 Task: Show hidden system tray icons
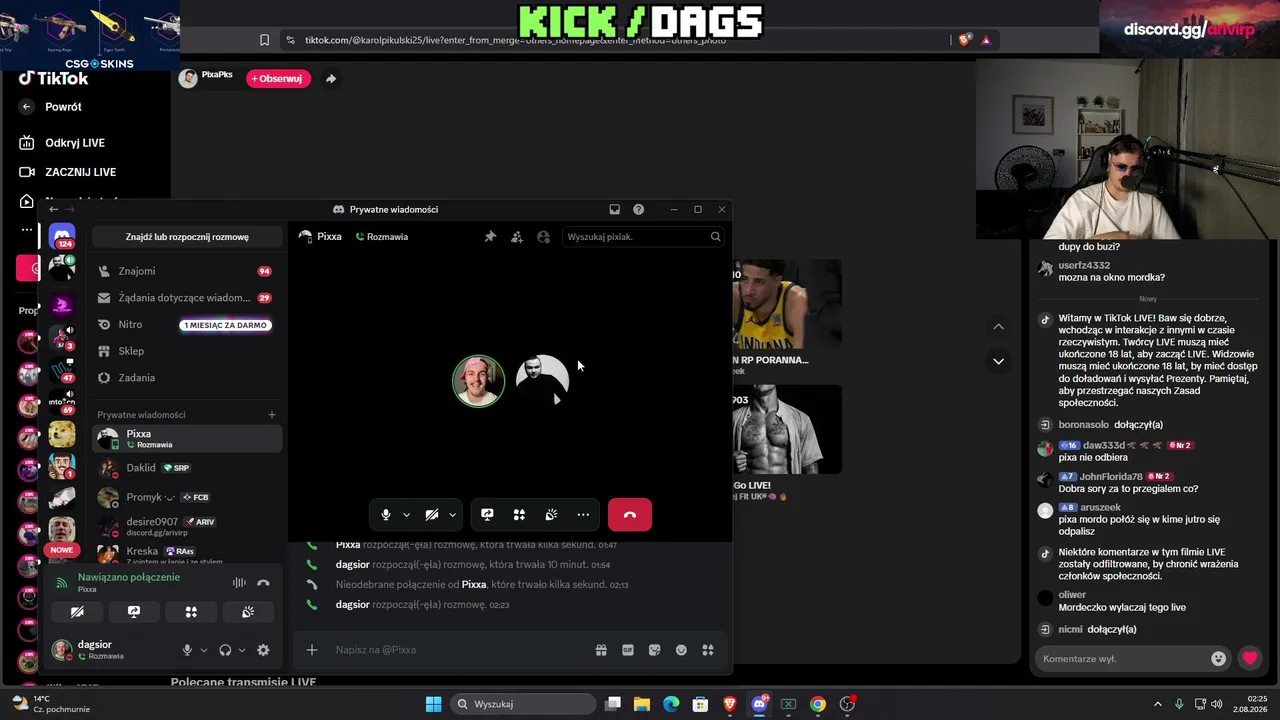(x=1158, y=704)
